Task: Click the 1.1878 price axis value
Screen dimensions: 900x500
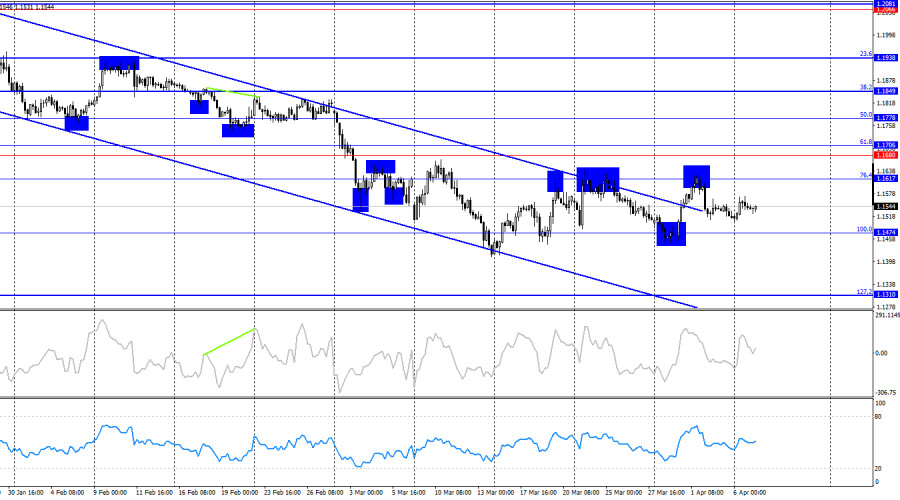Action: coord(886,81)
